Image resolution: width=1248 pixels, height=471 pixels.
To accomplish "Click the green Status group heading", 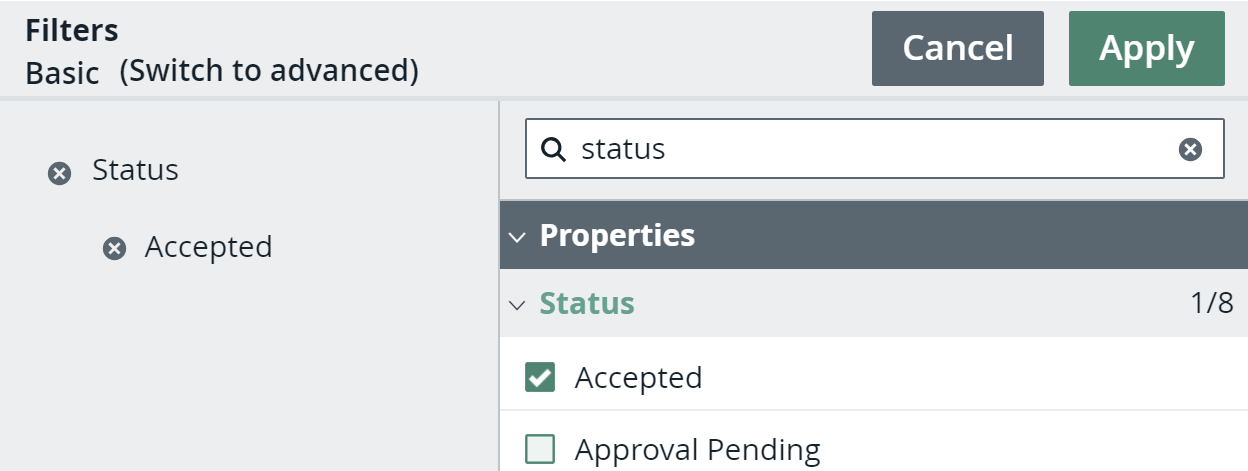I will 587,304.
